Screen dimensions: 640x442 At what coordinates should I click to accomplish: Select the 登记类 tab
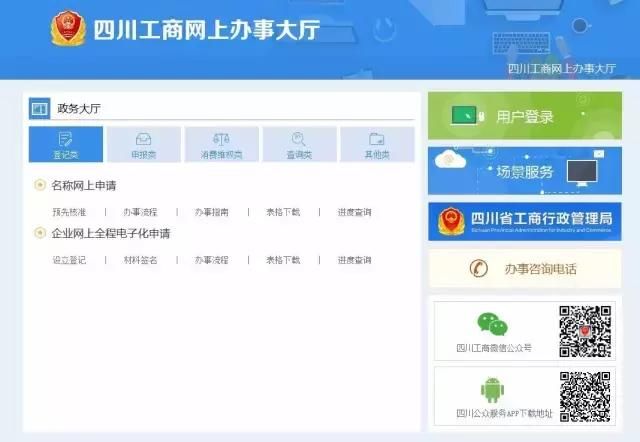point(66,144)
